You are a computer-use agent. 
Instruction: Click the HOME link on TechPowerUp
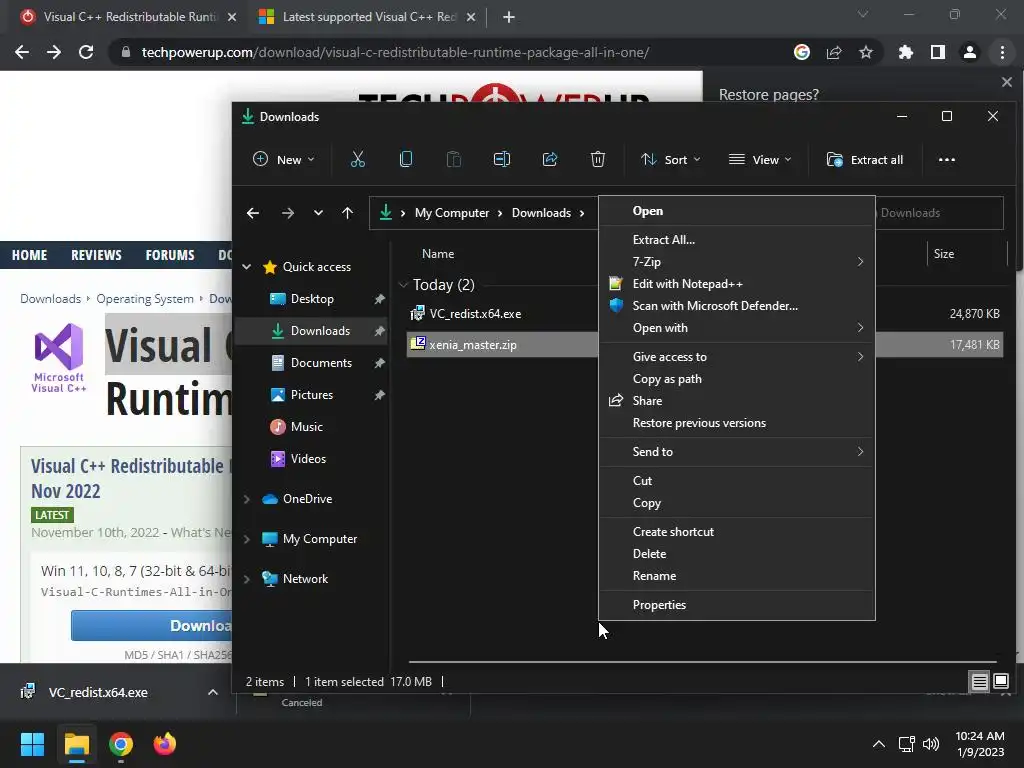(x=29, y=255)
